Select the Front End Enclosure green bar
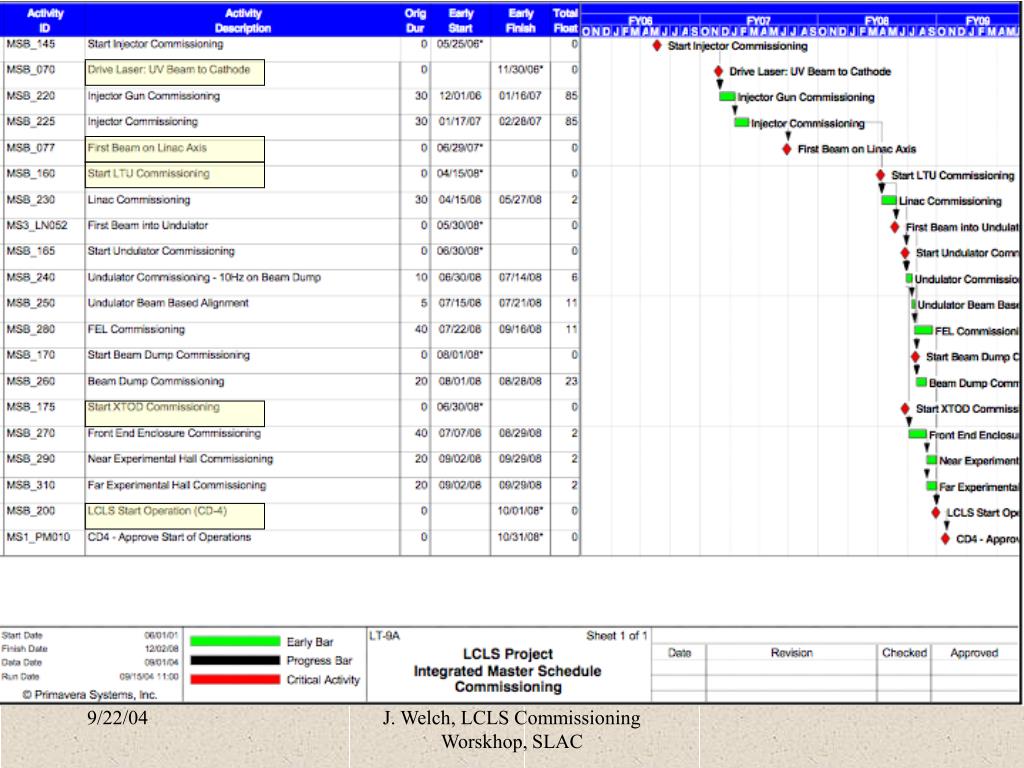1024x768 pixels. (918, 434)
